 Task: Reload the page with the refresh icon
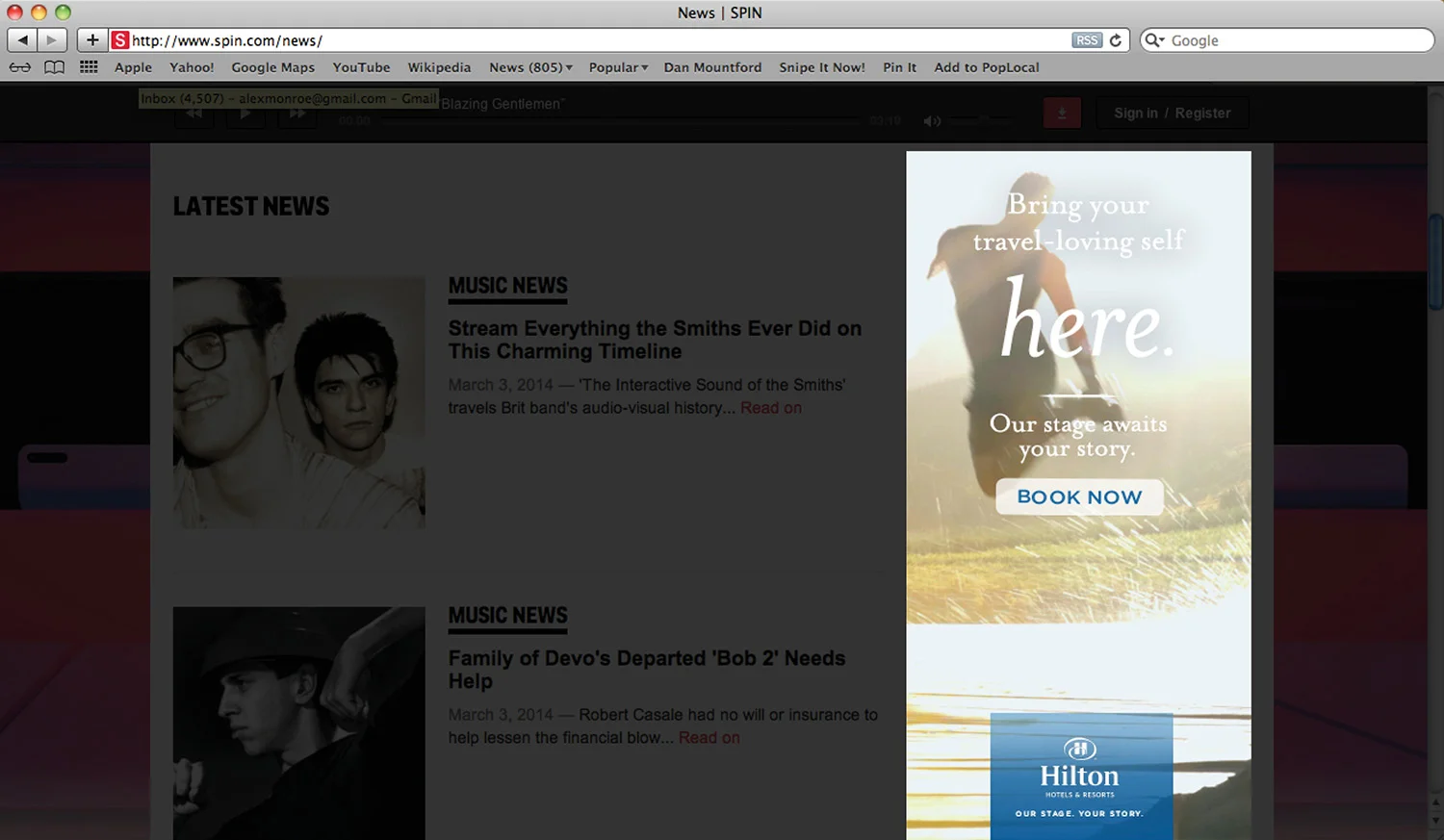1116,40
